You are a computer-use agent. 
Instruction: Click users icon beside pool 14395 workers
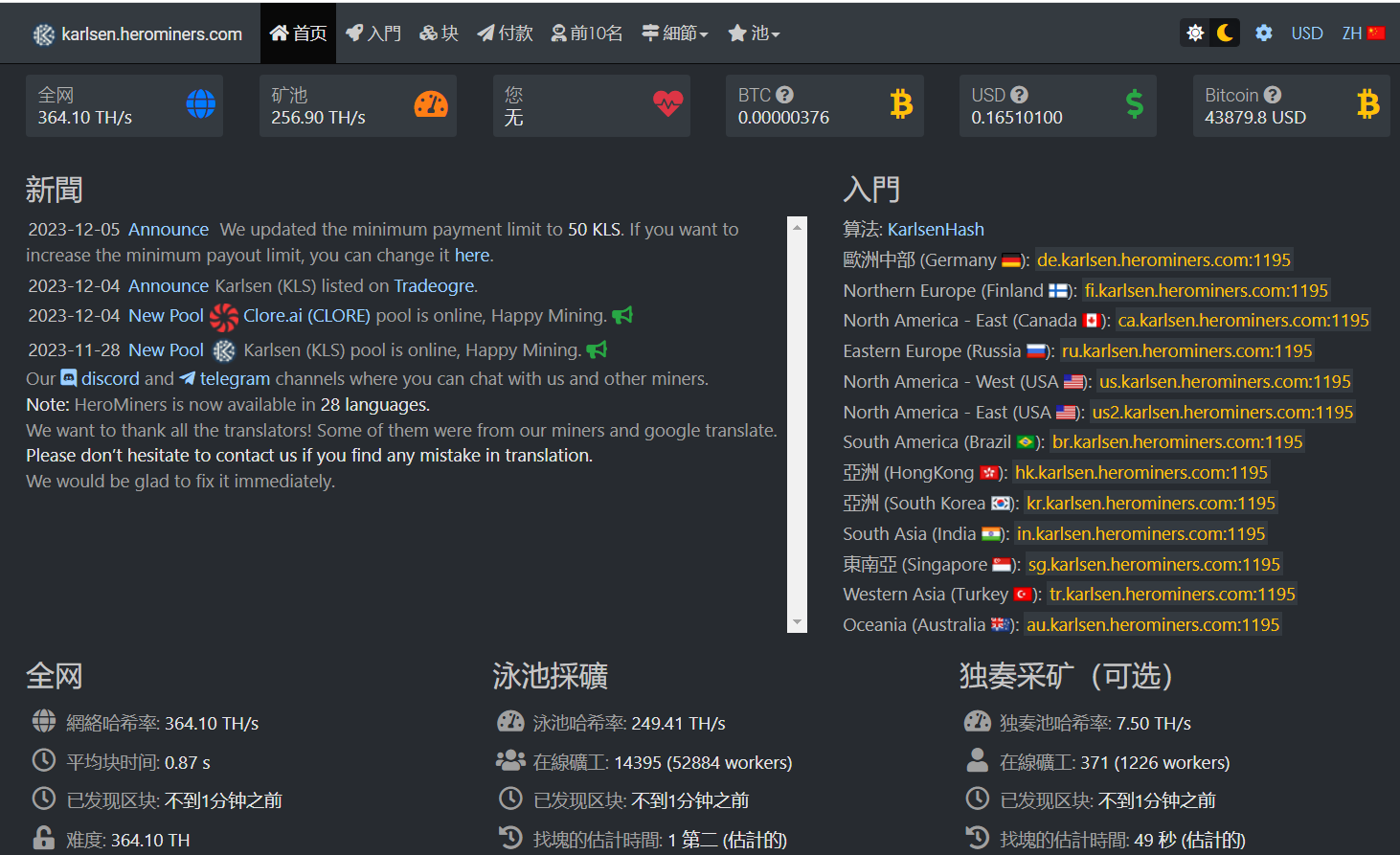click(x=510, y=760)
